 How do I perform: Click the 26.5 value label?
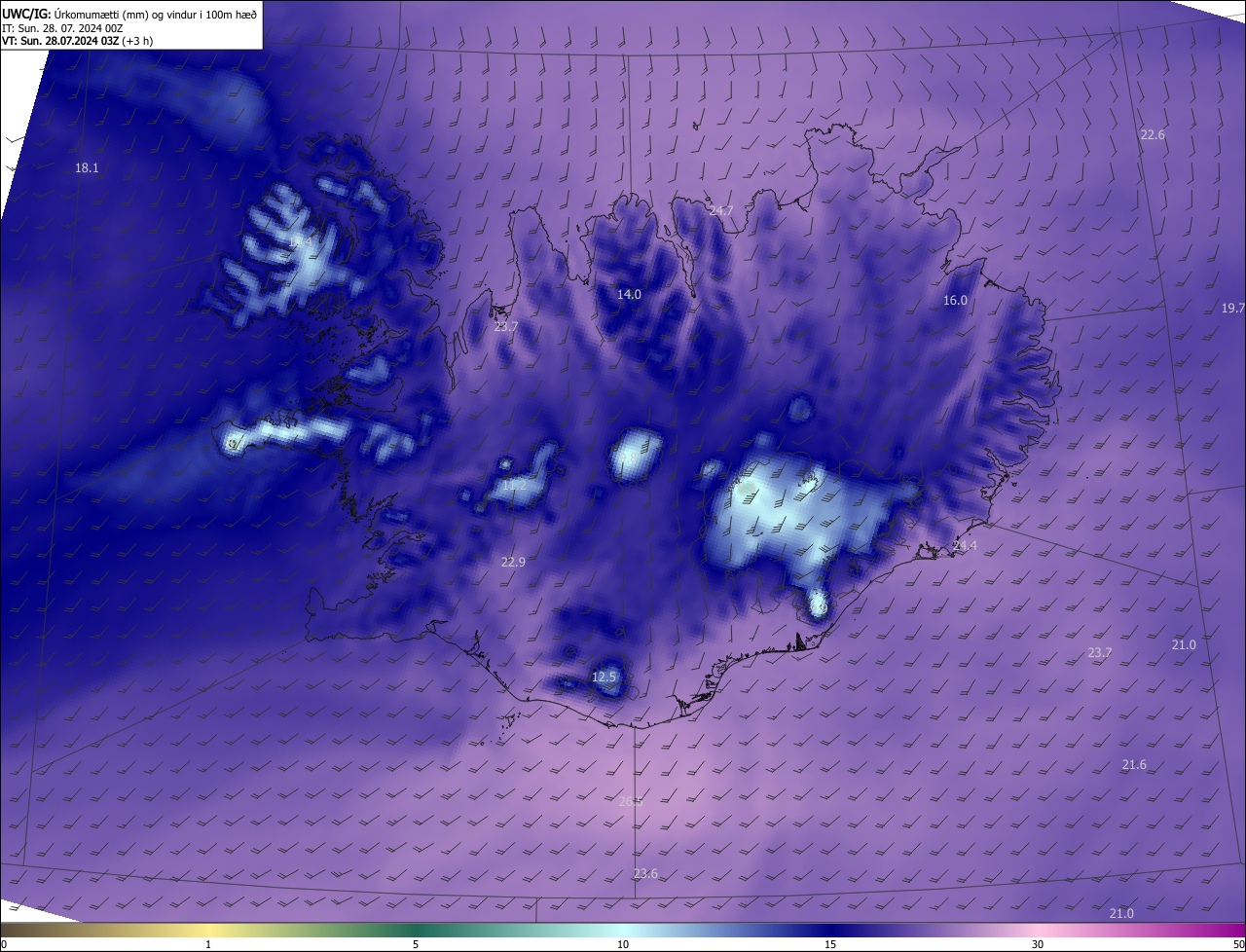coord(631,802)
